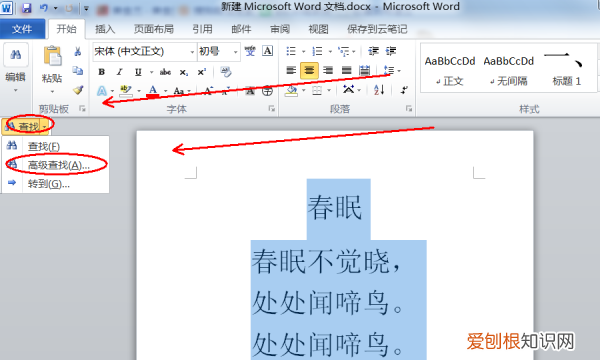Toggle Justify paragraph alignment
The image size is (600, 360).
click(346, 70)
